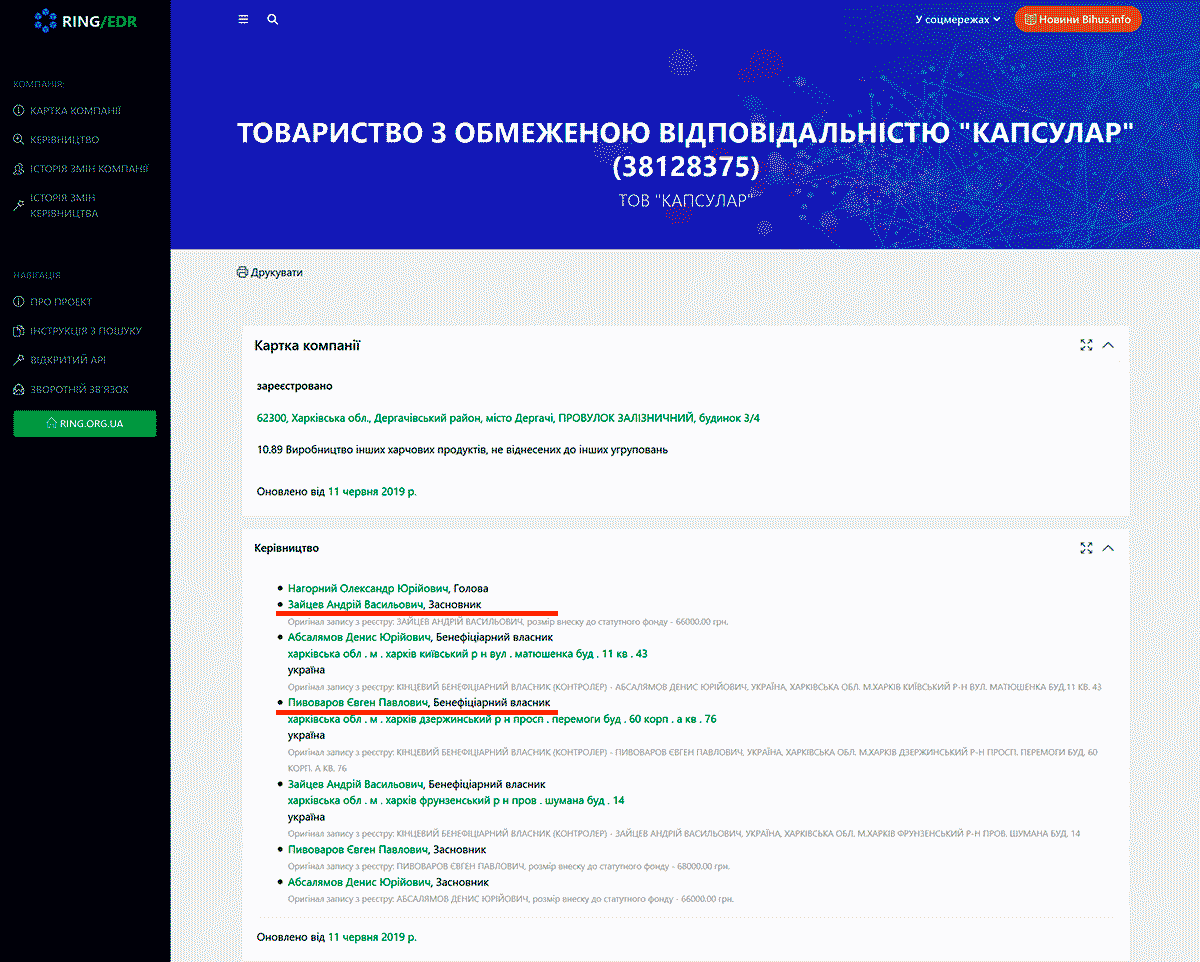The height and width of the screenshot is (962, 1200).
Task: Collapse the Керівництво panel
Action: coord(1108,548)
